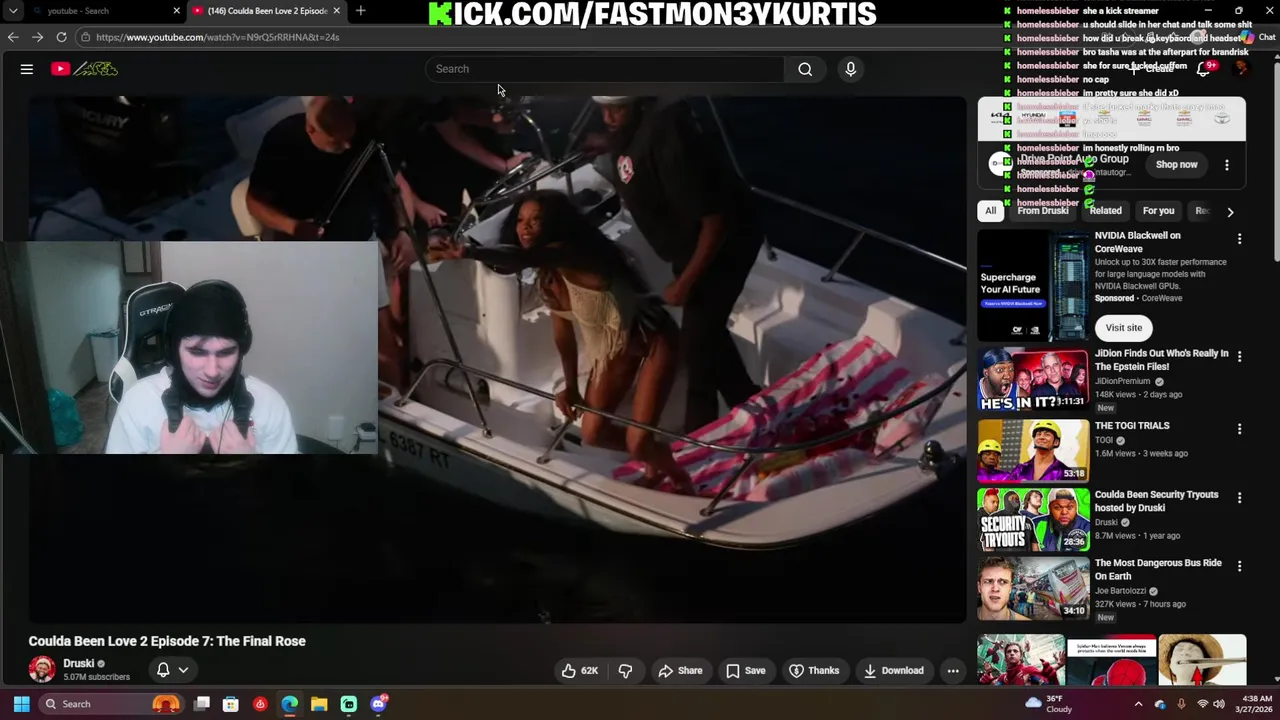Screen dimensions: 1280x720
Task: Open options for Most Dangerous Bus Ride
Action: pos(1239,566)
